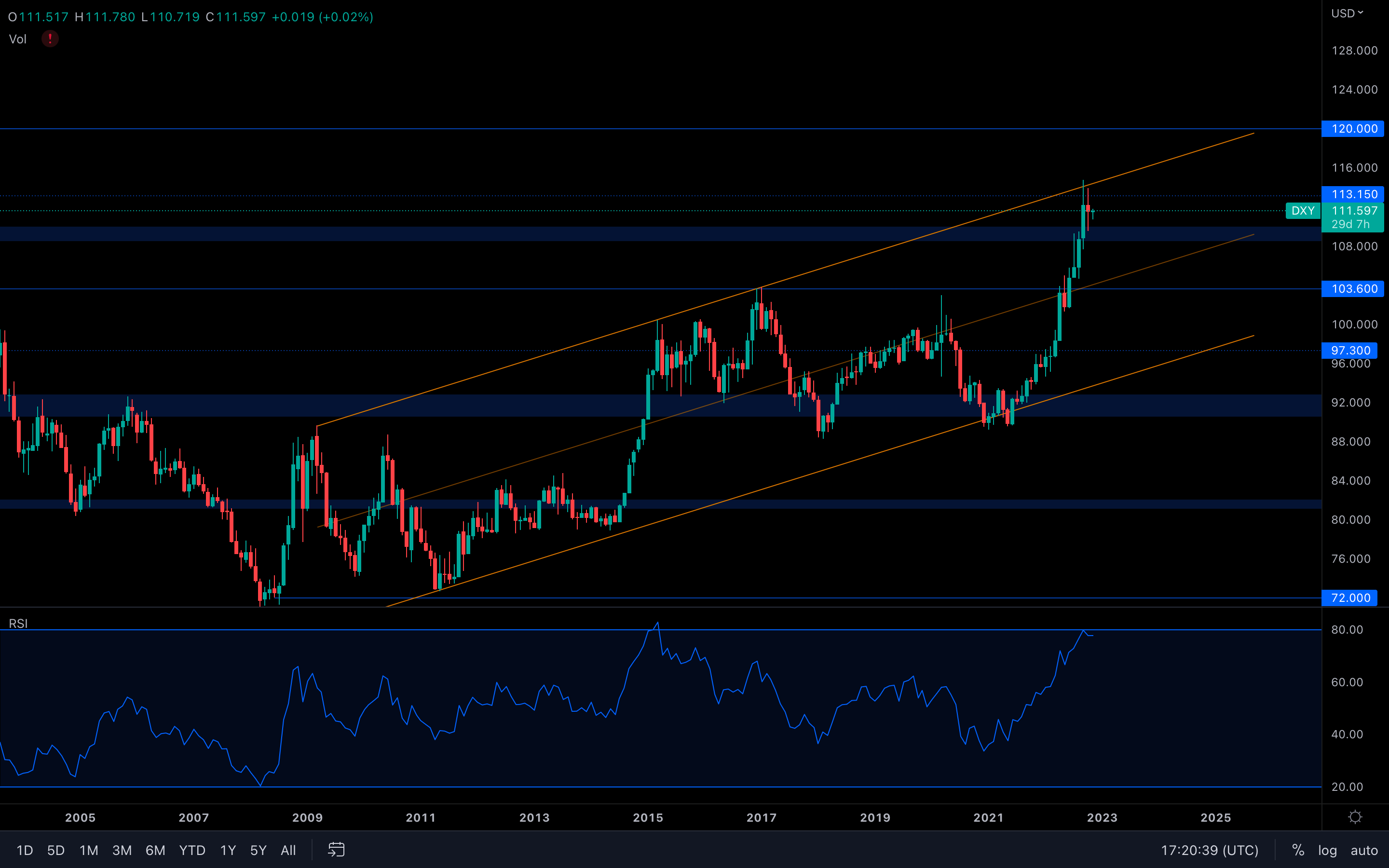
Task: Click the red volume warning icon
Action: (x=50, y=39)
